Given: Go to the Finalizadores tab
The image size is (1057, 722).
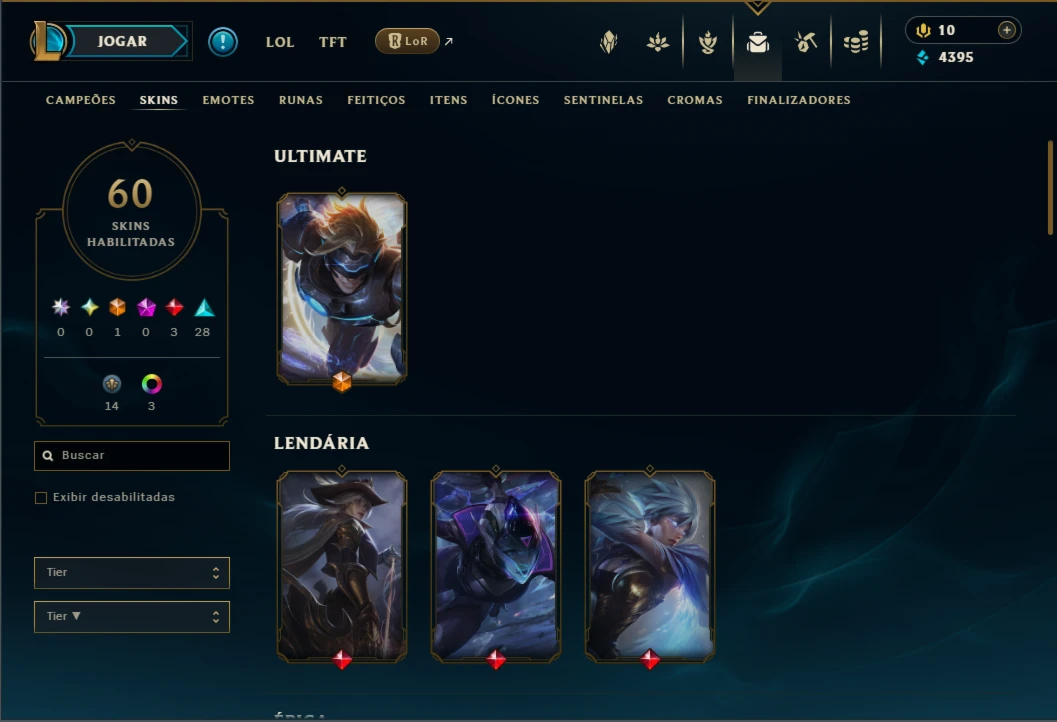Looking at the screenshot, I should (x=799, y=100).
